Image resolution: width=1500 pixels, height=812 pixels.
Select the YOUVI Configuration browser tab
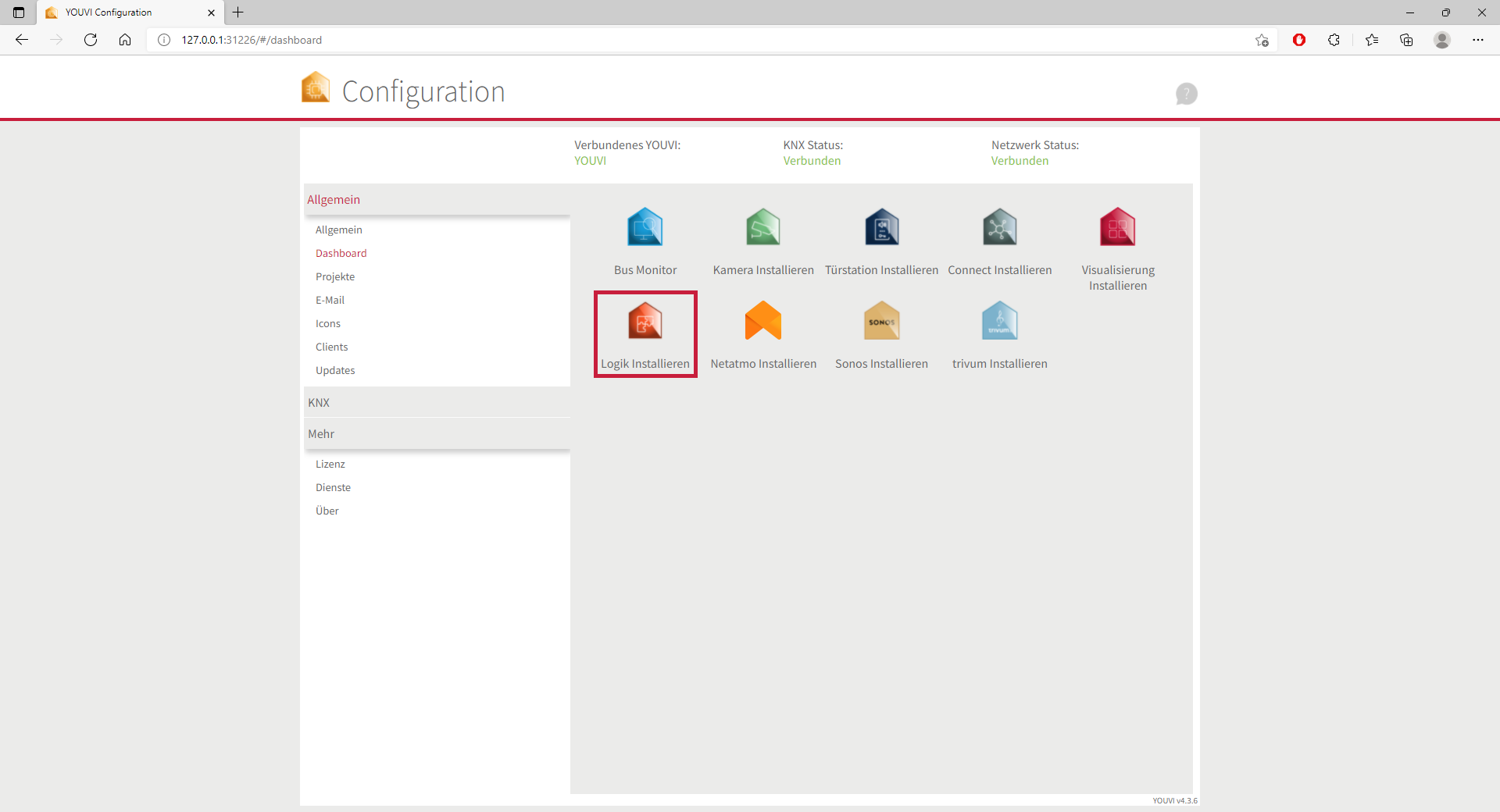click(x=130, y=12)
